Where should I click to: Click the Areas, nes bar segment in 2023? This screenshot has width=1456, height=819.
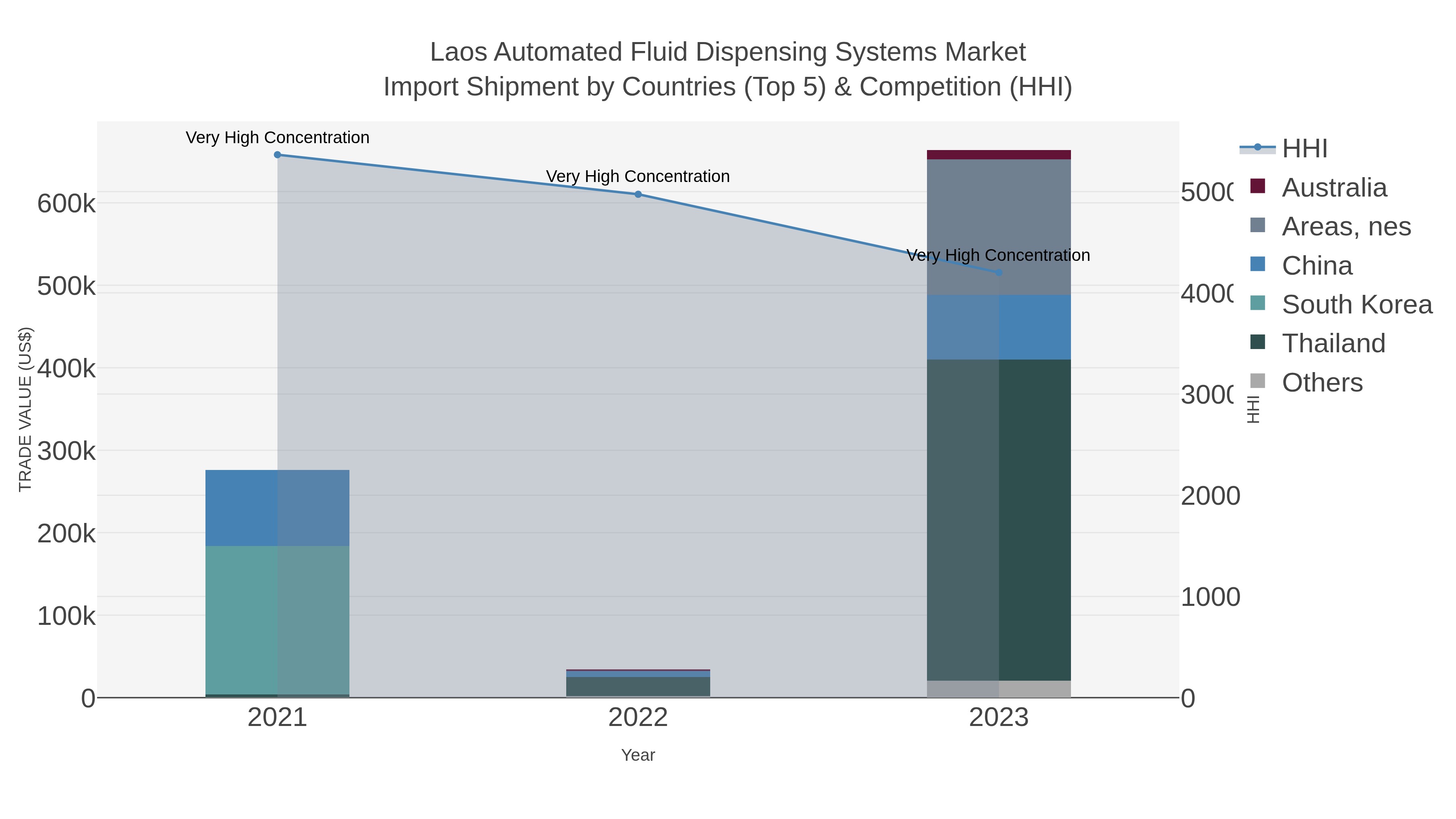999,227
